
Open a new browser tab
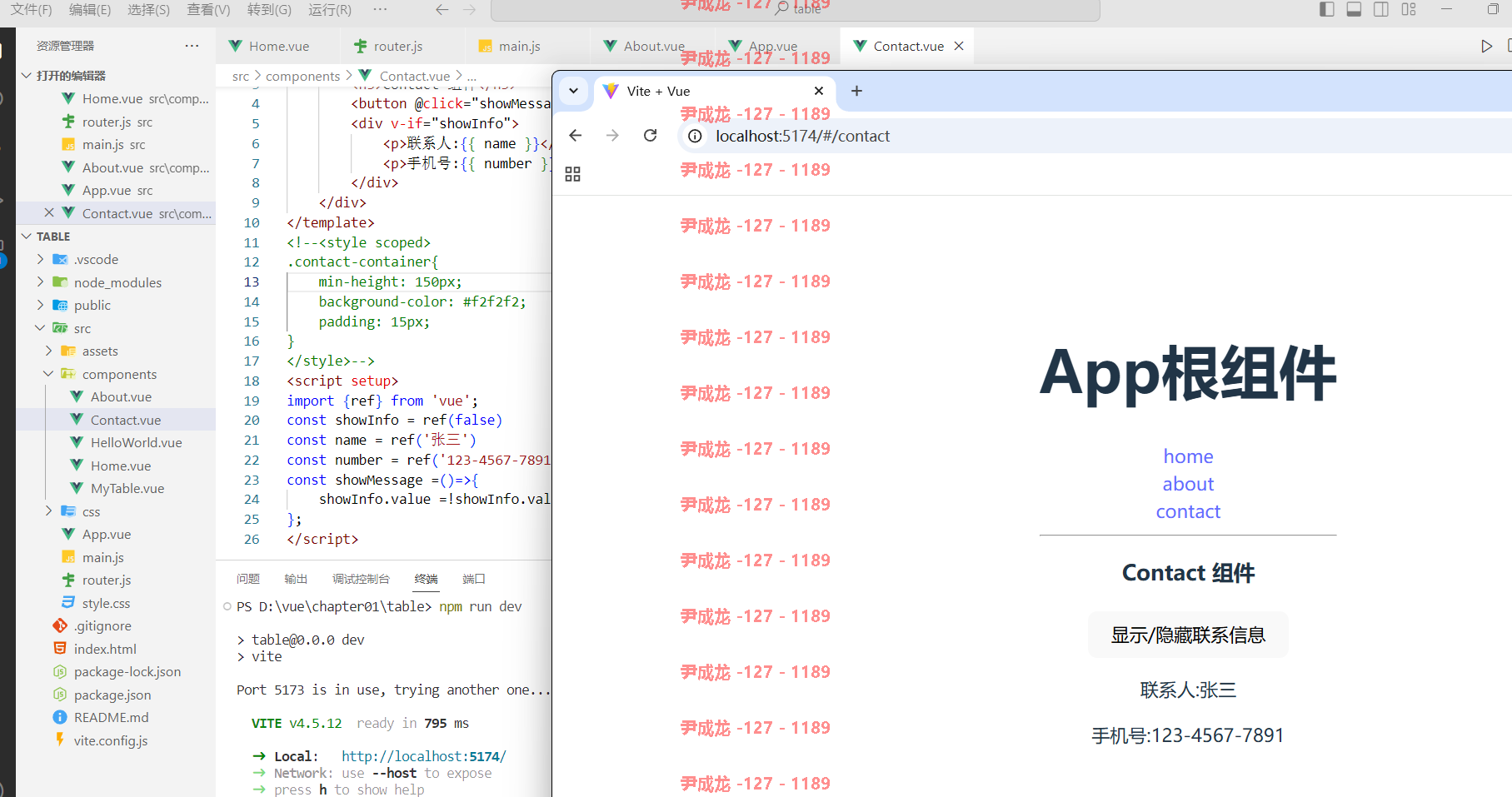pos(856,91)
